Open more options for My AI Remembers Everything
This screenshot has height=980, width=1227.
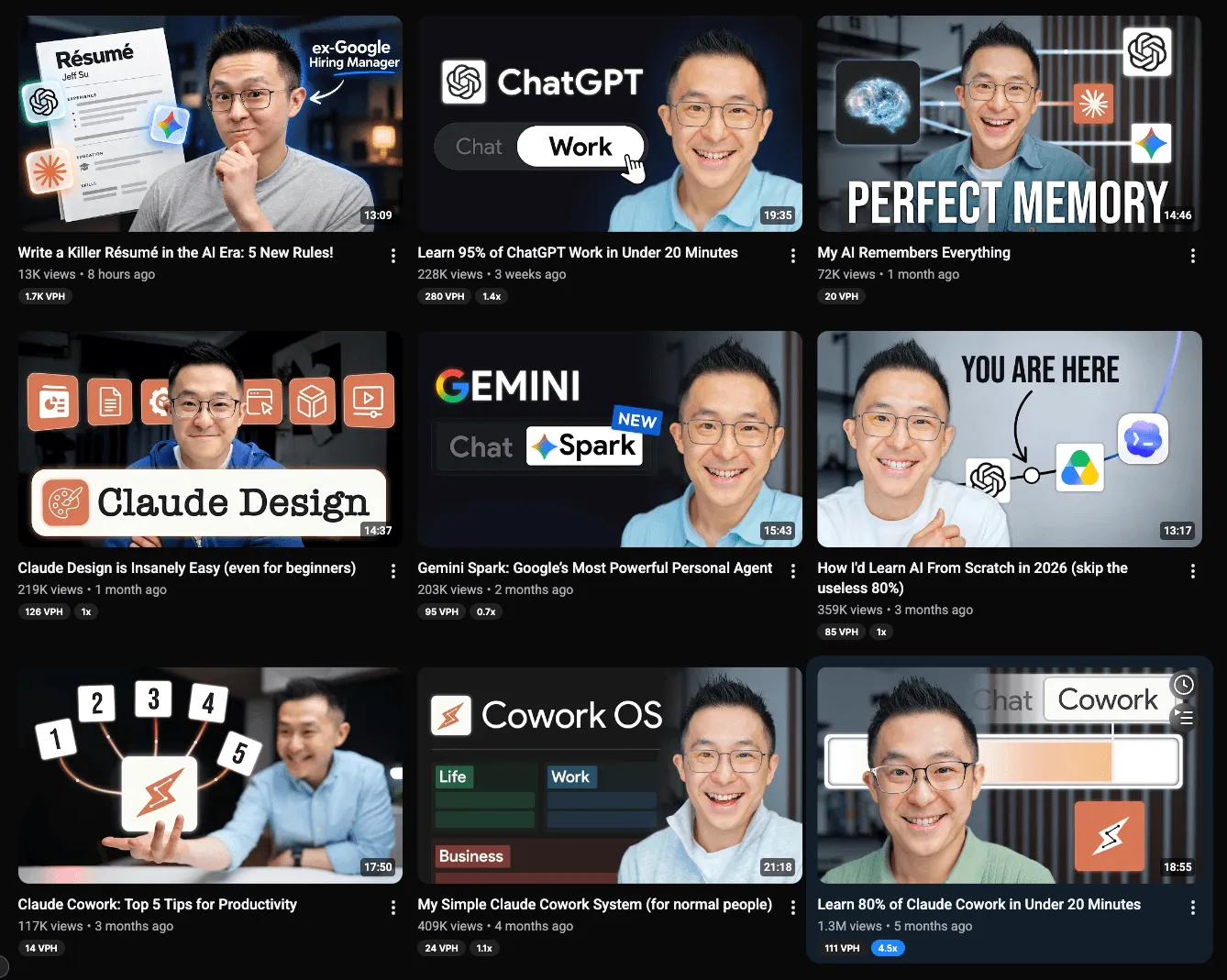(1193, 256)
